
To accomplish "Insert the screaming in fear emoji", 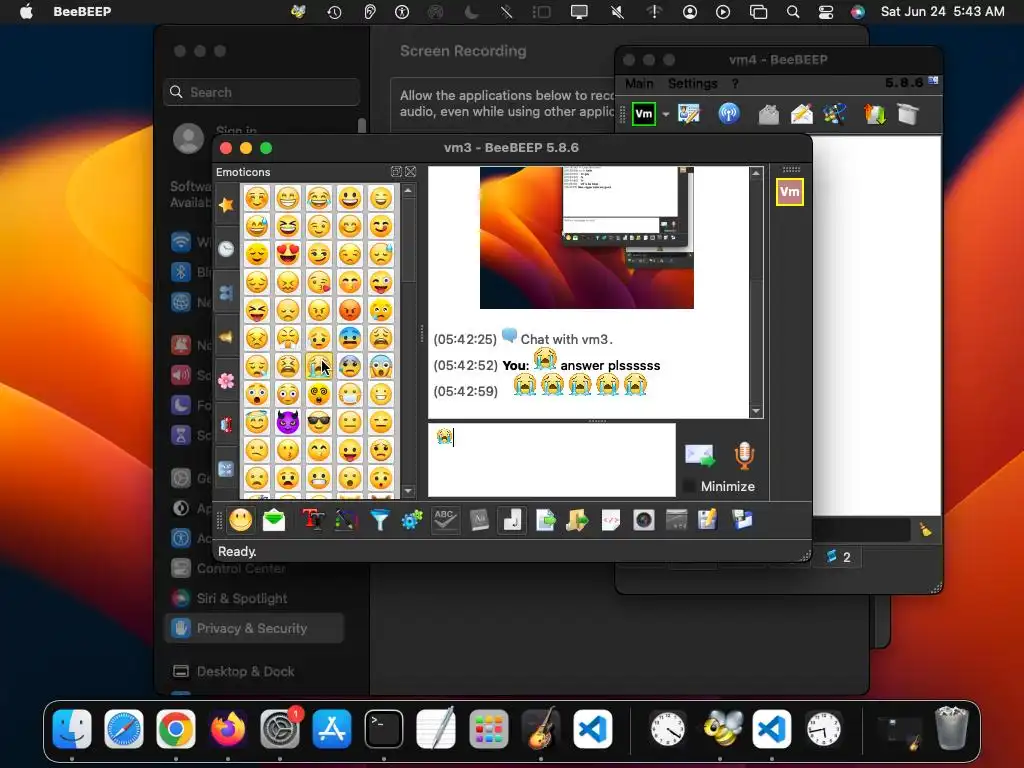I will (x=381, y=366).
